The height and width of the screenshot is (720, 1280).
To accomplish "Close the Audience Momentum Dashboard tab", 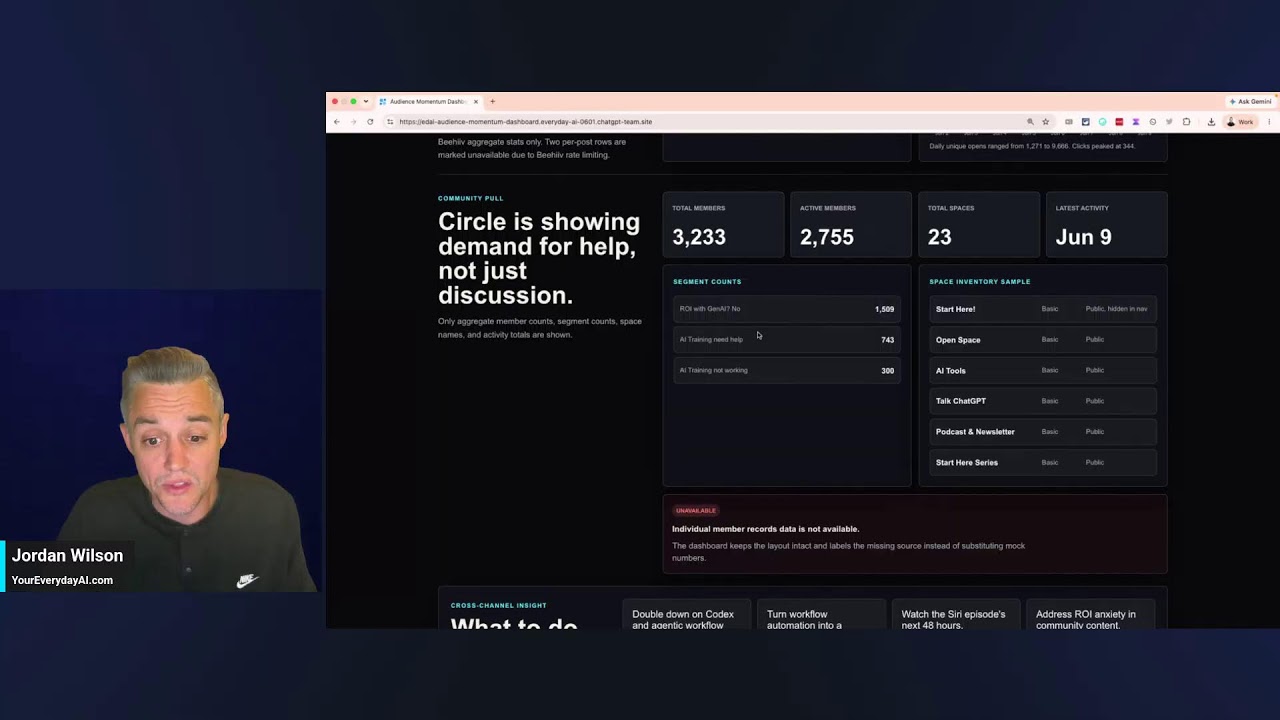I will [x=476, y=101].
